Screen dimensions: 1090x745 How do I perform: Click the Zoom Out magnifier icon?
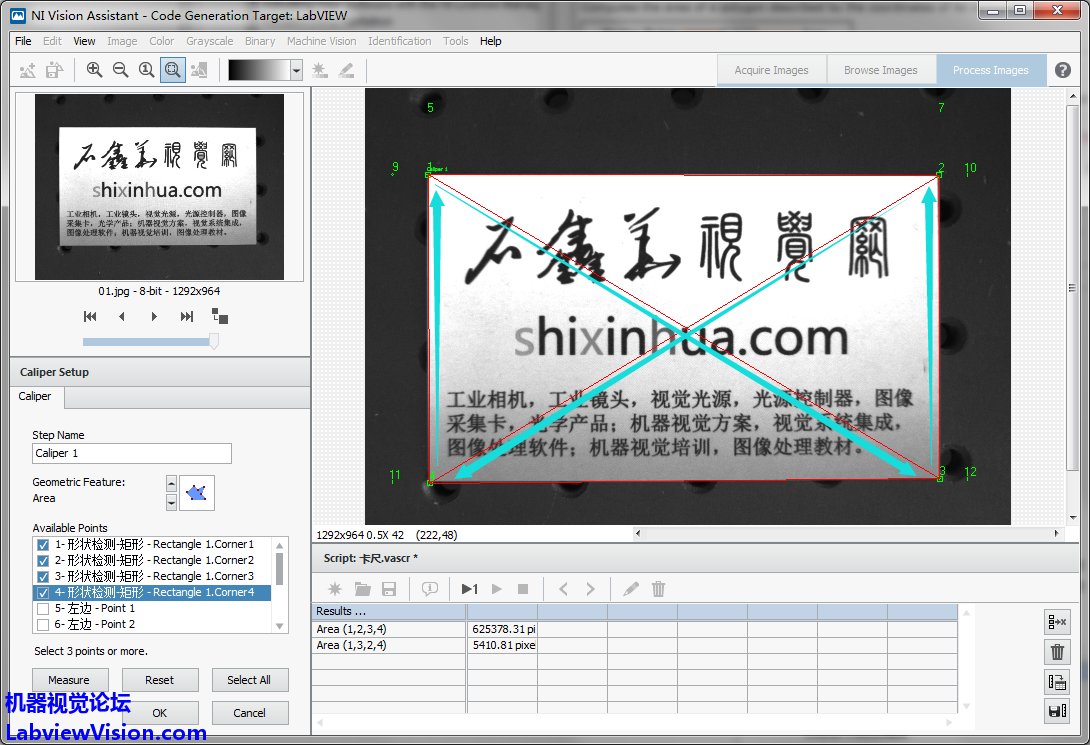point(120,70)
